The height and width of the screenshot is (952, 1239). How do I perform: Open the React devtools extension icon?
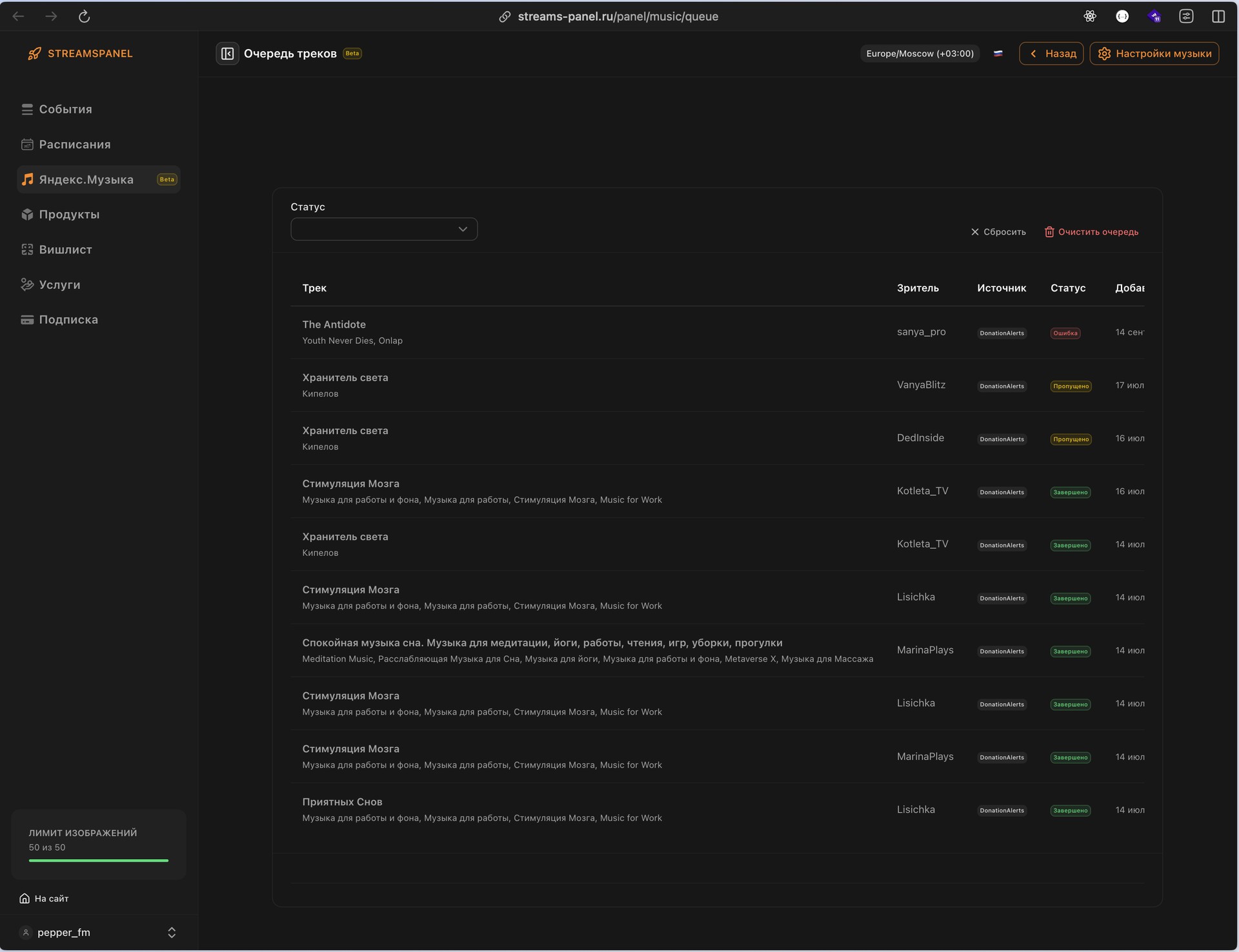pyautogui.click(x=1089, y=17)
